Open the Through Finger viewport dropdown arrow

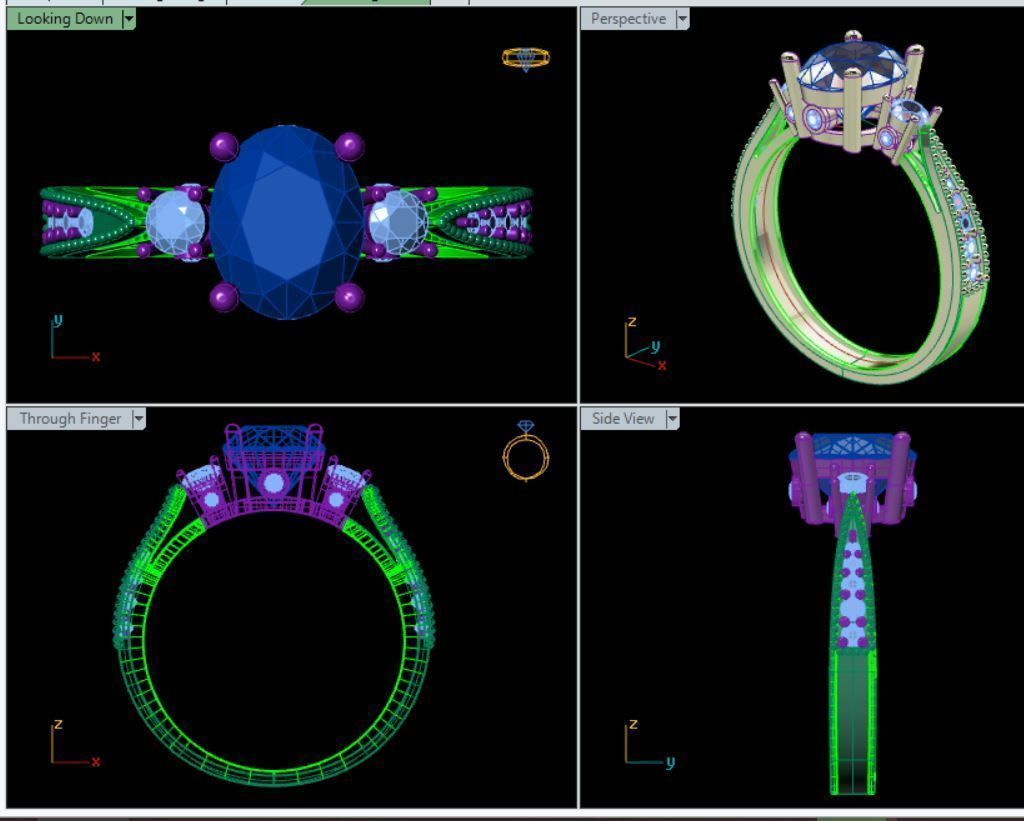pyautogui.click(x=138, y=419)
